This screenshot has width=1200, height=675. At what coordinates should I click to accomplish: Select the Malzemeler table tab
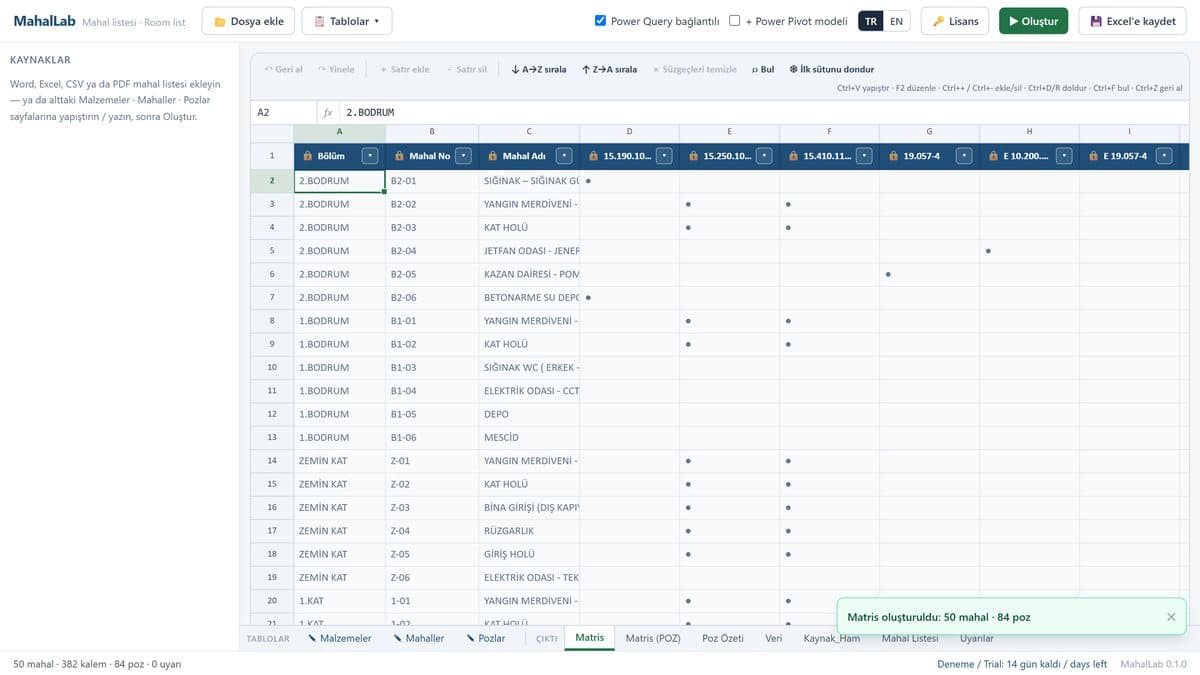pyautogui.click(x=340, y=638)
